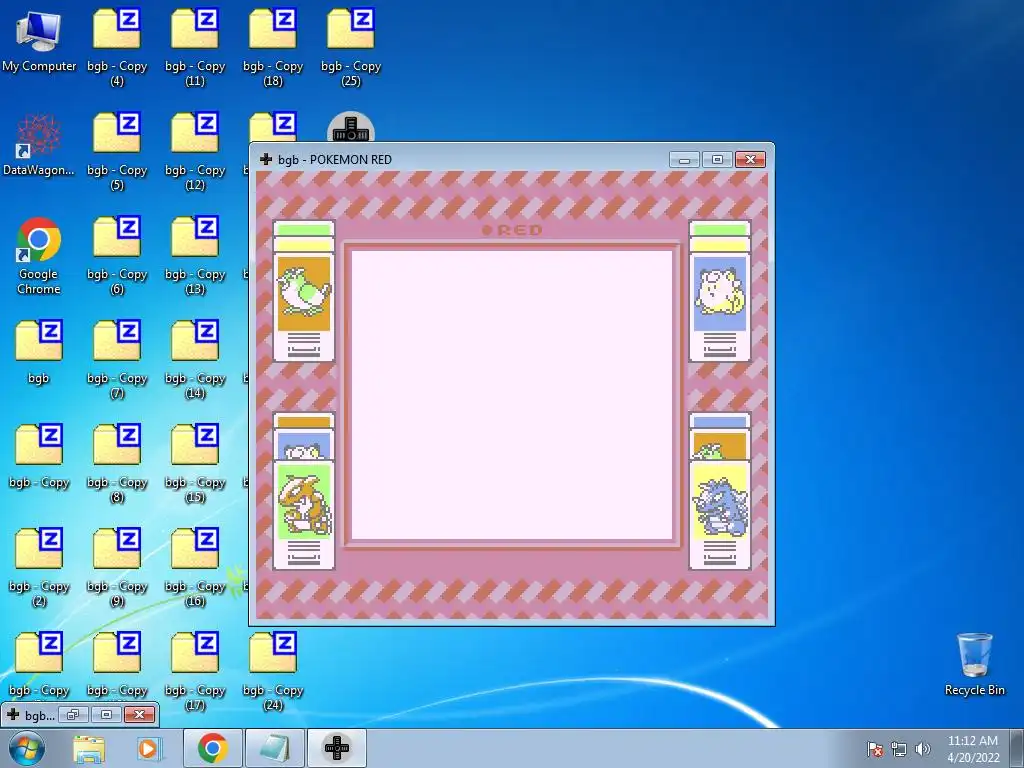Select the bgb - Copy (17) folder
The height and width of the screenshot is (768, 1024).
[195, 671]
